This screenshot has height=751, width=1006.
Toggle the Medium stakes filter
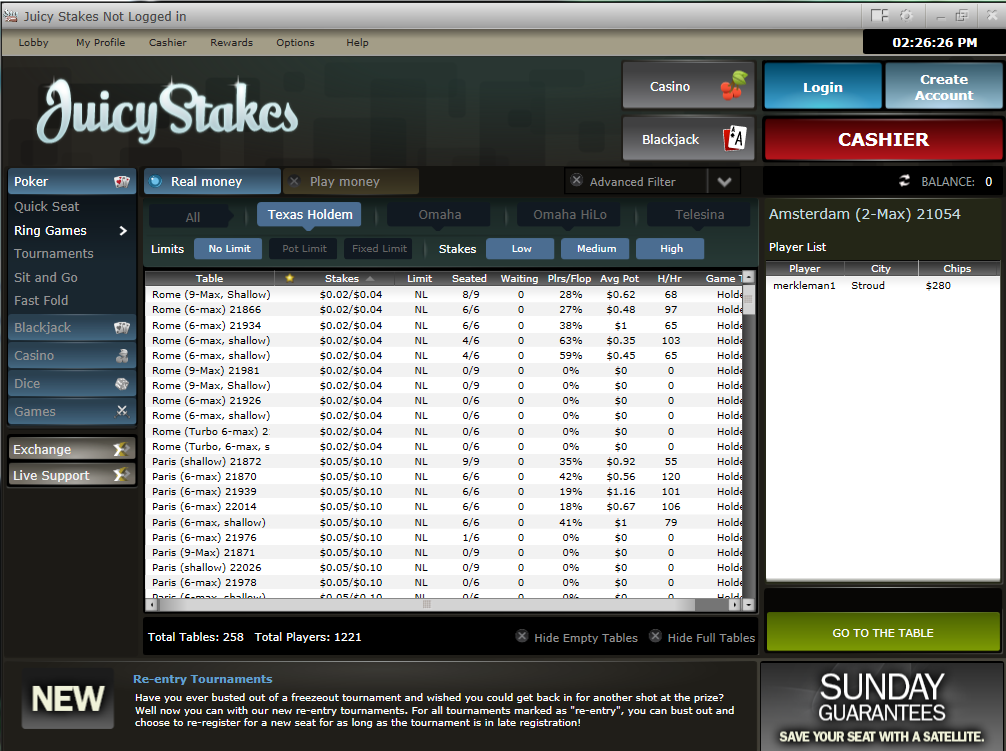[x=595, y=248]
